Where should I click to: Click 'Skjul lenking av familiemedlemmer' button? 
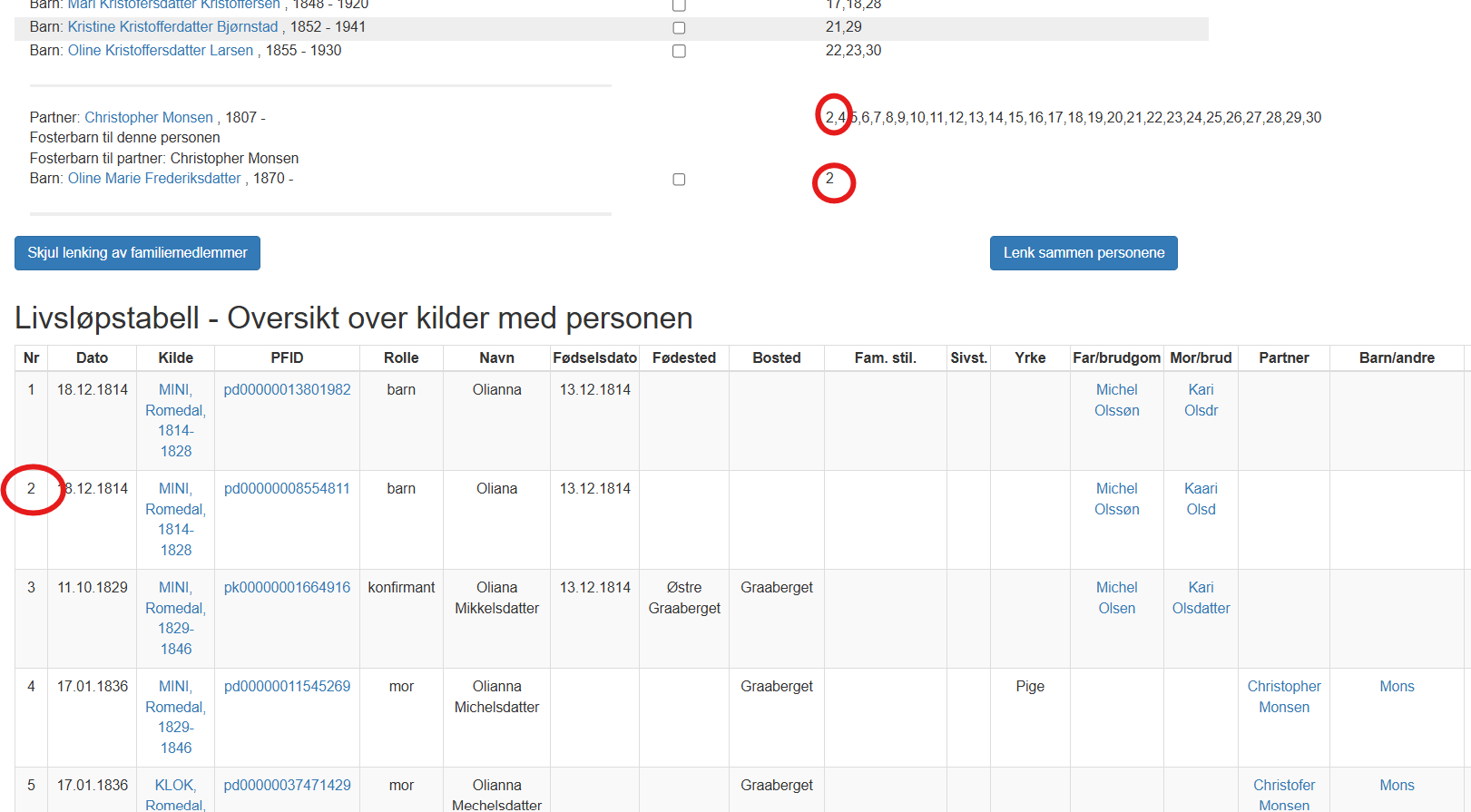(x=137, y=253)
